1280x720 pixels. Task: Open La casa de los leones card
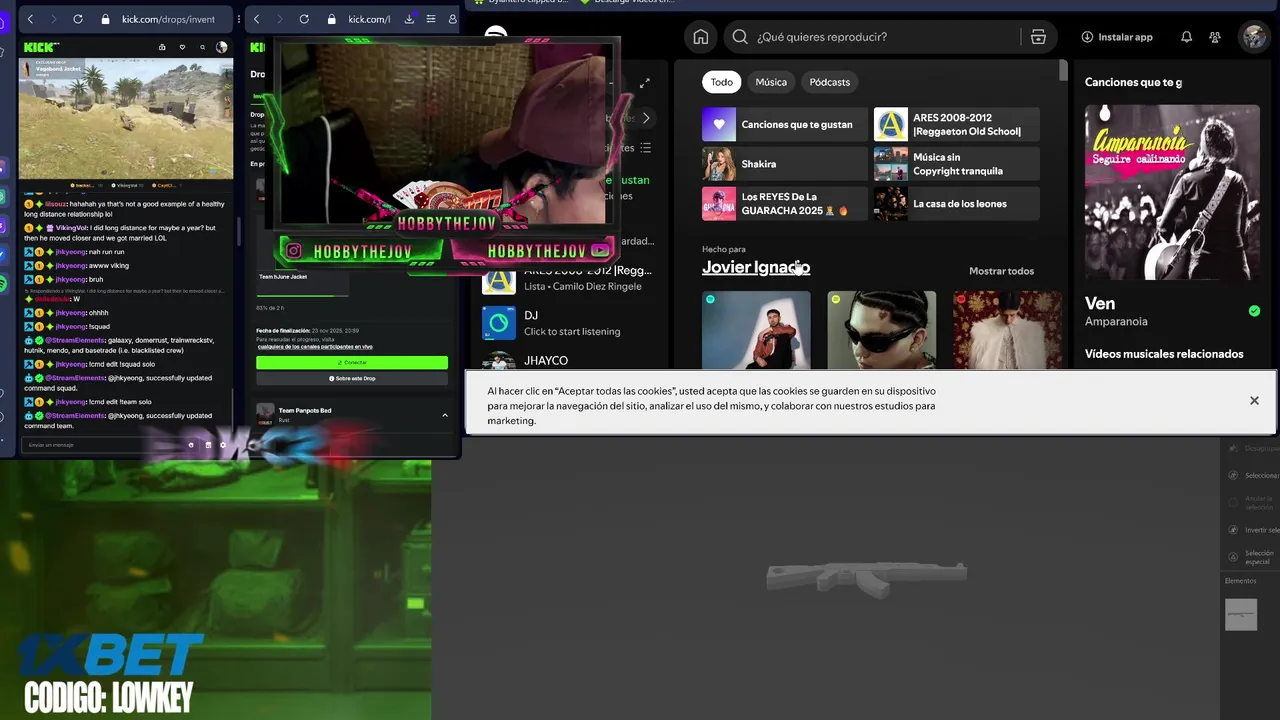(x=956, y=204)
